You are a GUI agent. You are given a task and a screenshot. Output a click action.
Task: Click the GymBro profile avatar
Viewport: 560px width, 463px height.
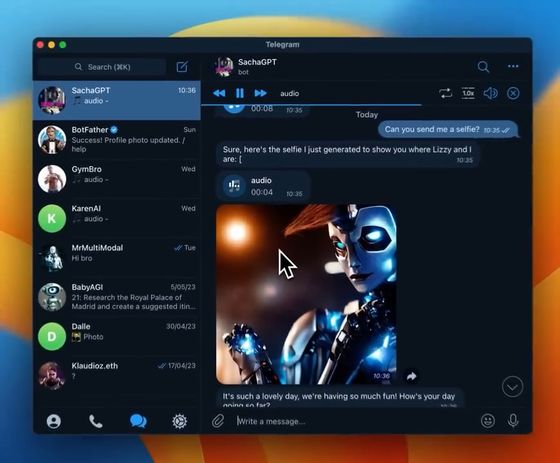pyautogui.click(x=52, y=179)
